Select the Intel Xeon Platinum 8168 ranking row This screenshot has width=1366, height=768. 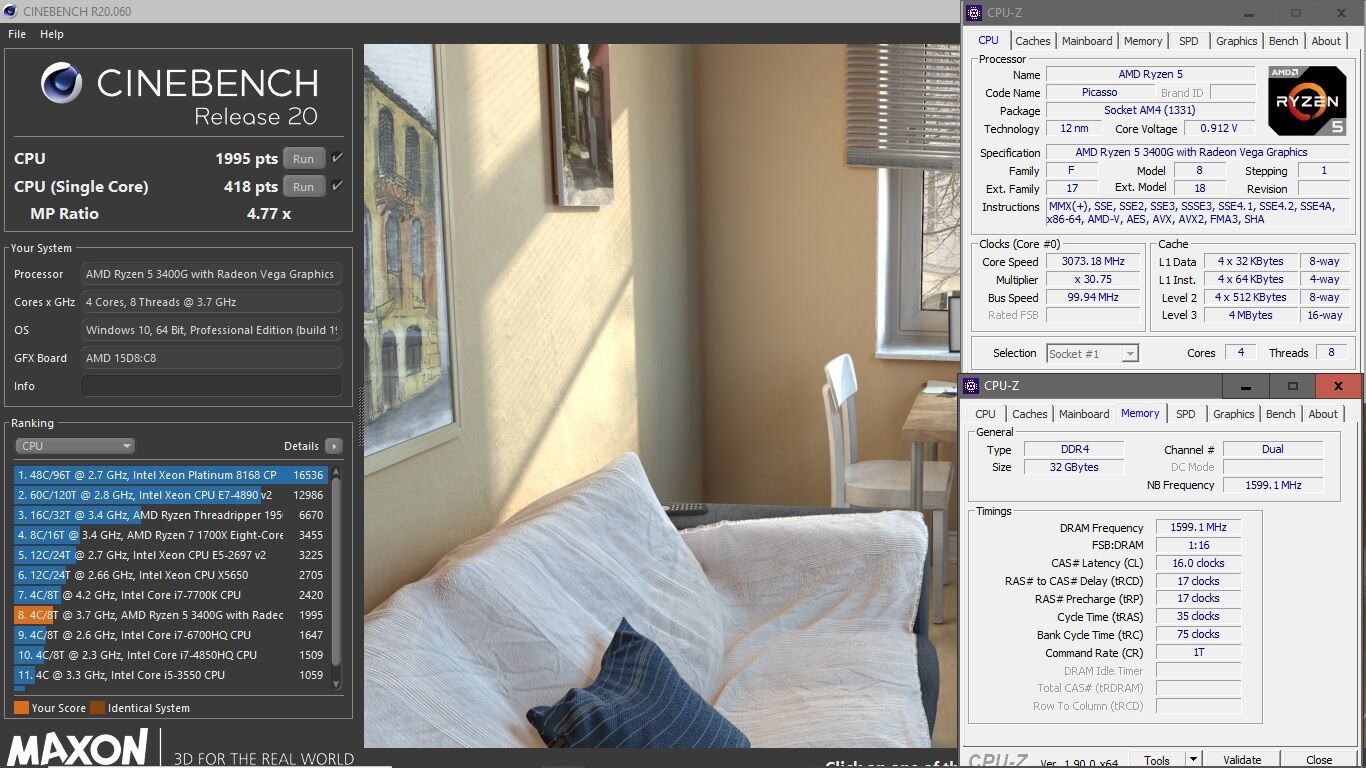tap(171, 475)
